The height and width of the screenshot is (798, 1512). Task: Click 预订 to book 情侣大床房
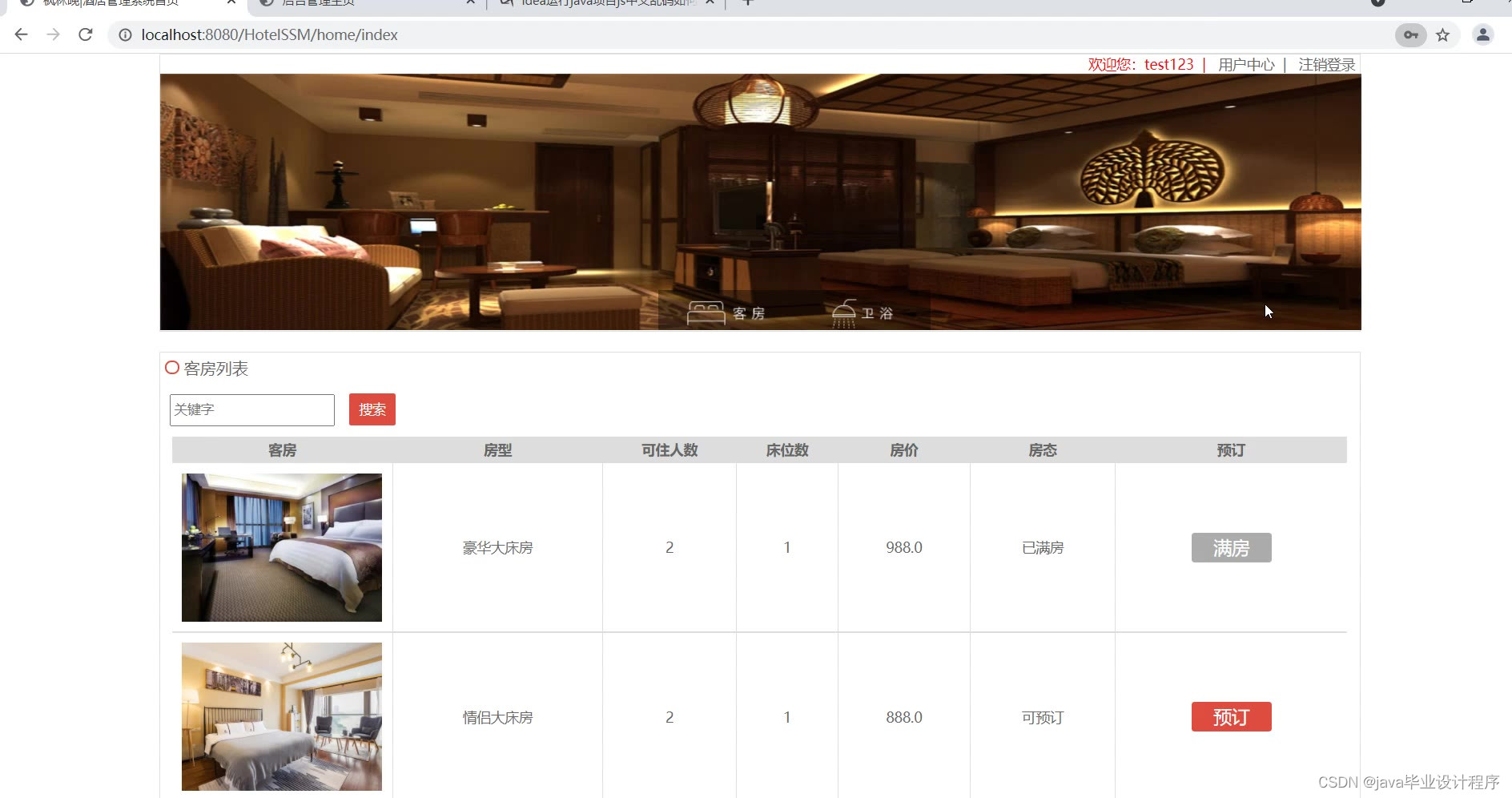1231,716
